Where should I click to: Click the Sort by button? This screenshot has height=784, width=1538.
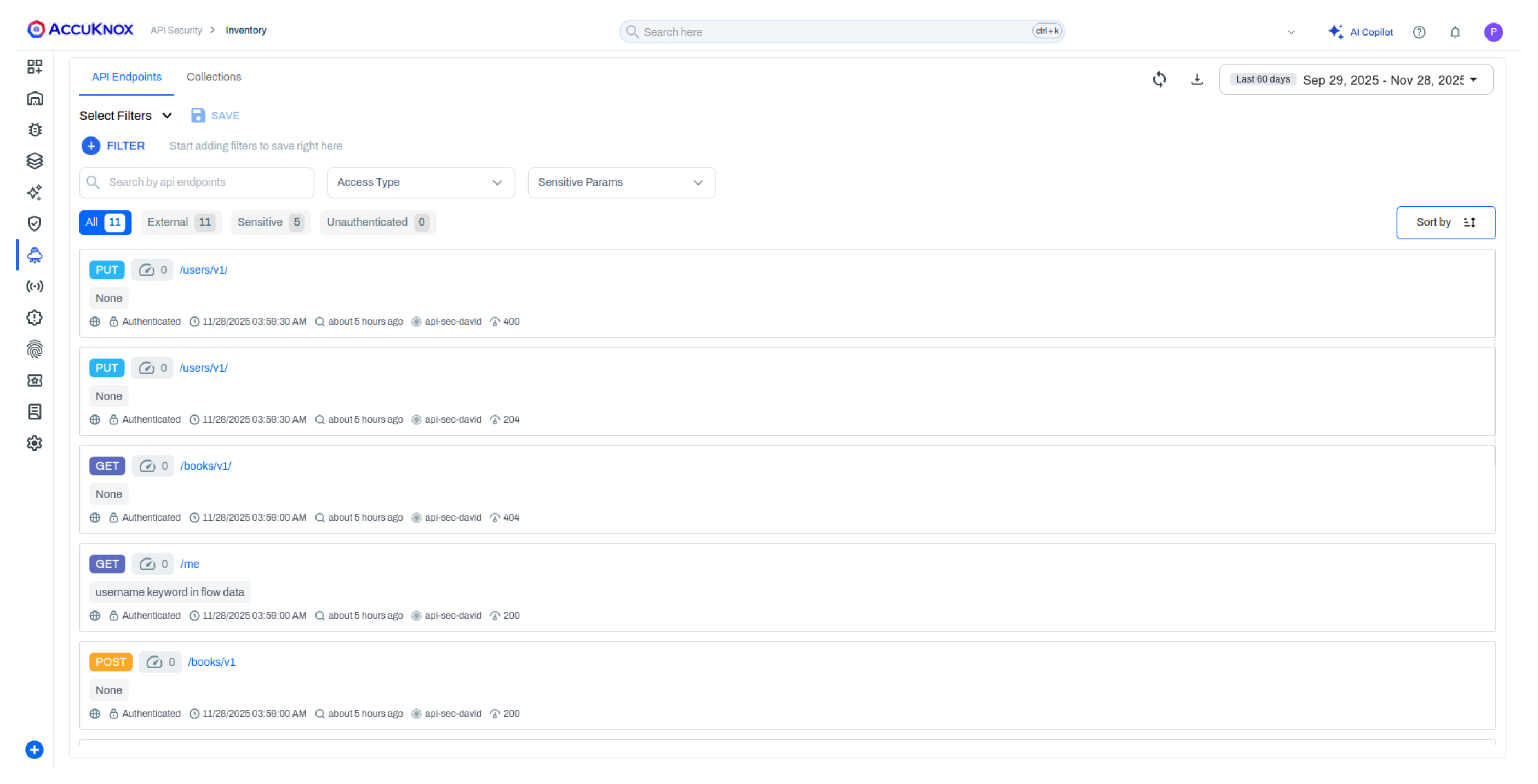(1445, 222)
